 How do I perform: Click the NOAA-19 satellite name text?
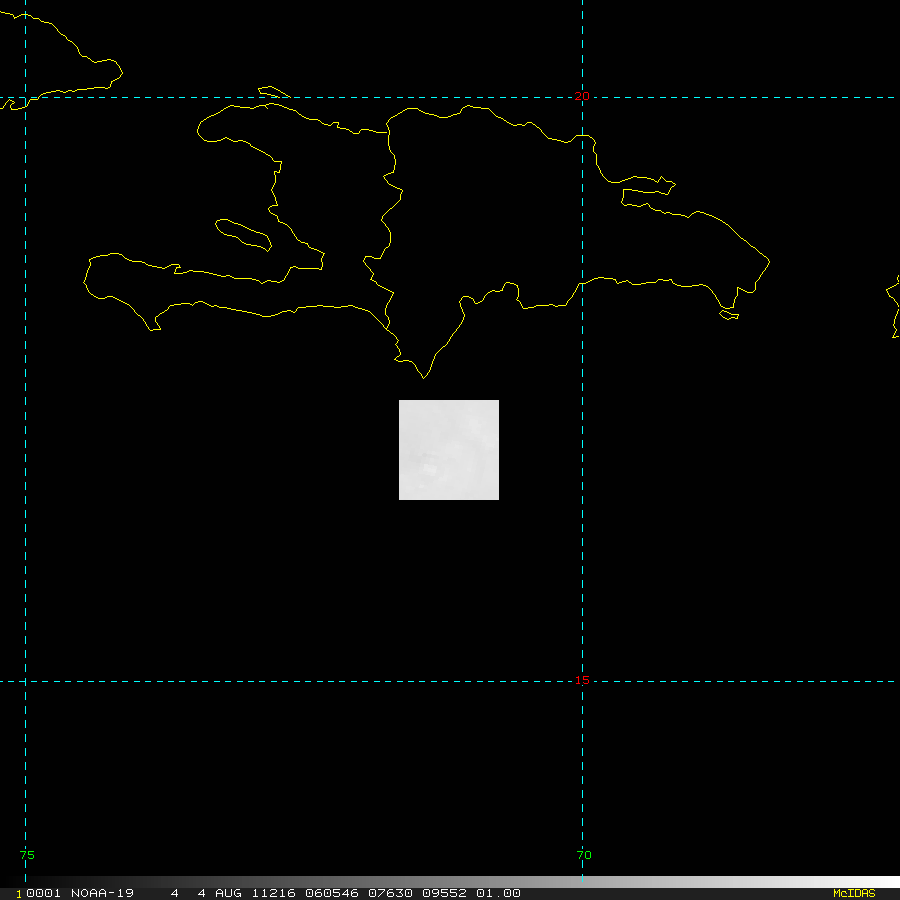click(101, 893)
